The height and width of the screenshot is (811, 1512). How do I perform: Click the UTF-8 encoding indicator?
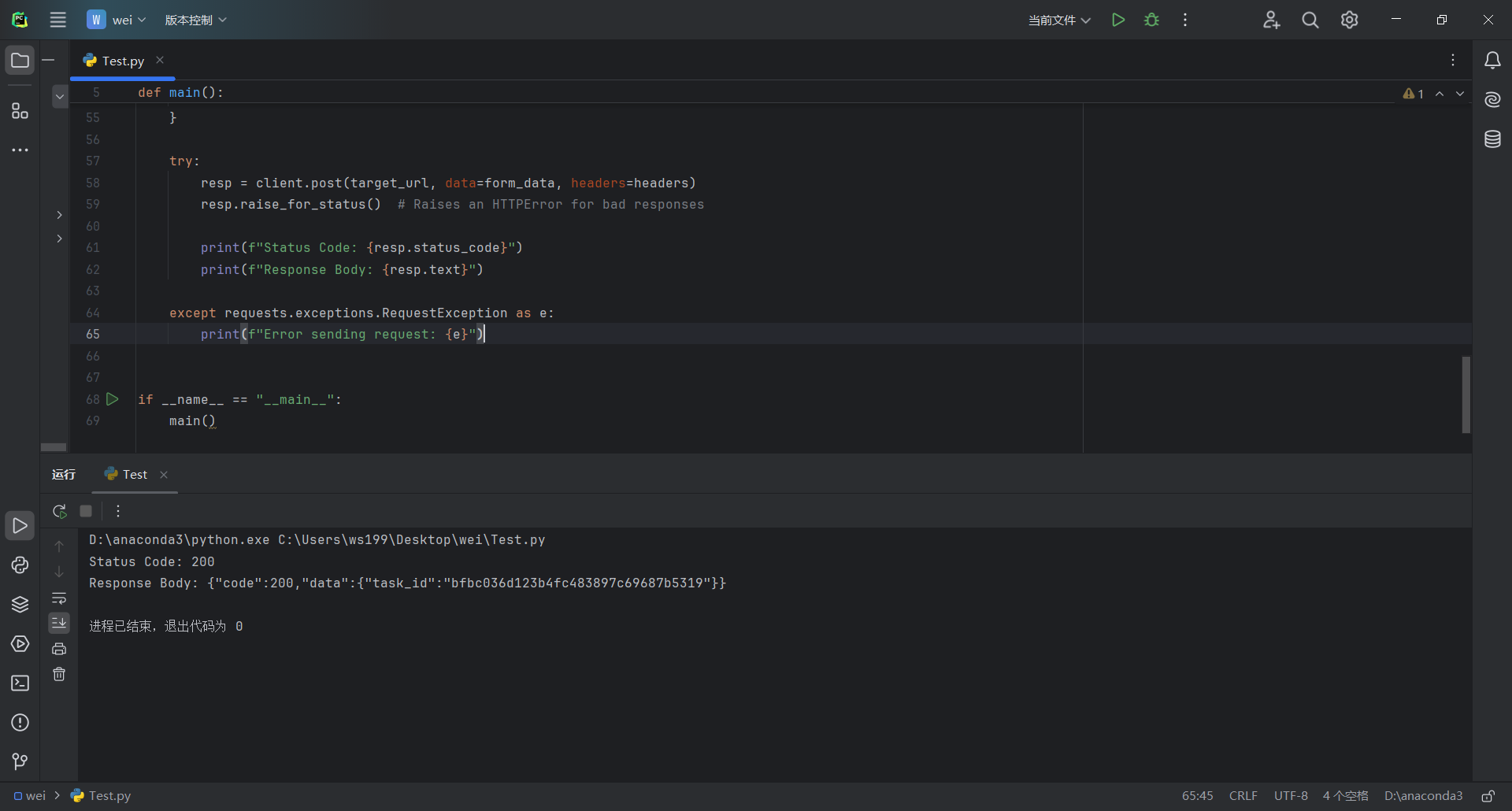click(x=1291, y=796)
